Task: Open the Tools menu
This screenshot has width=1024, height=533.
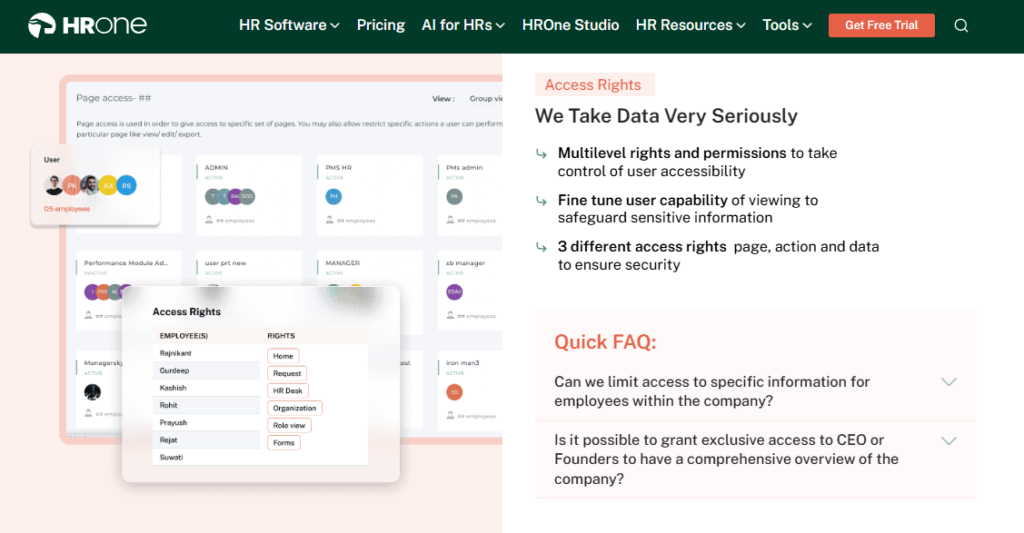Action: tap(787, 25)
